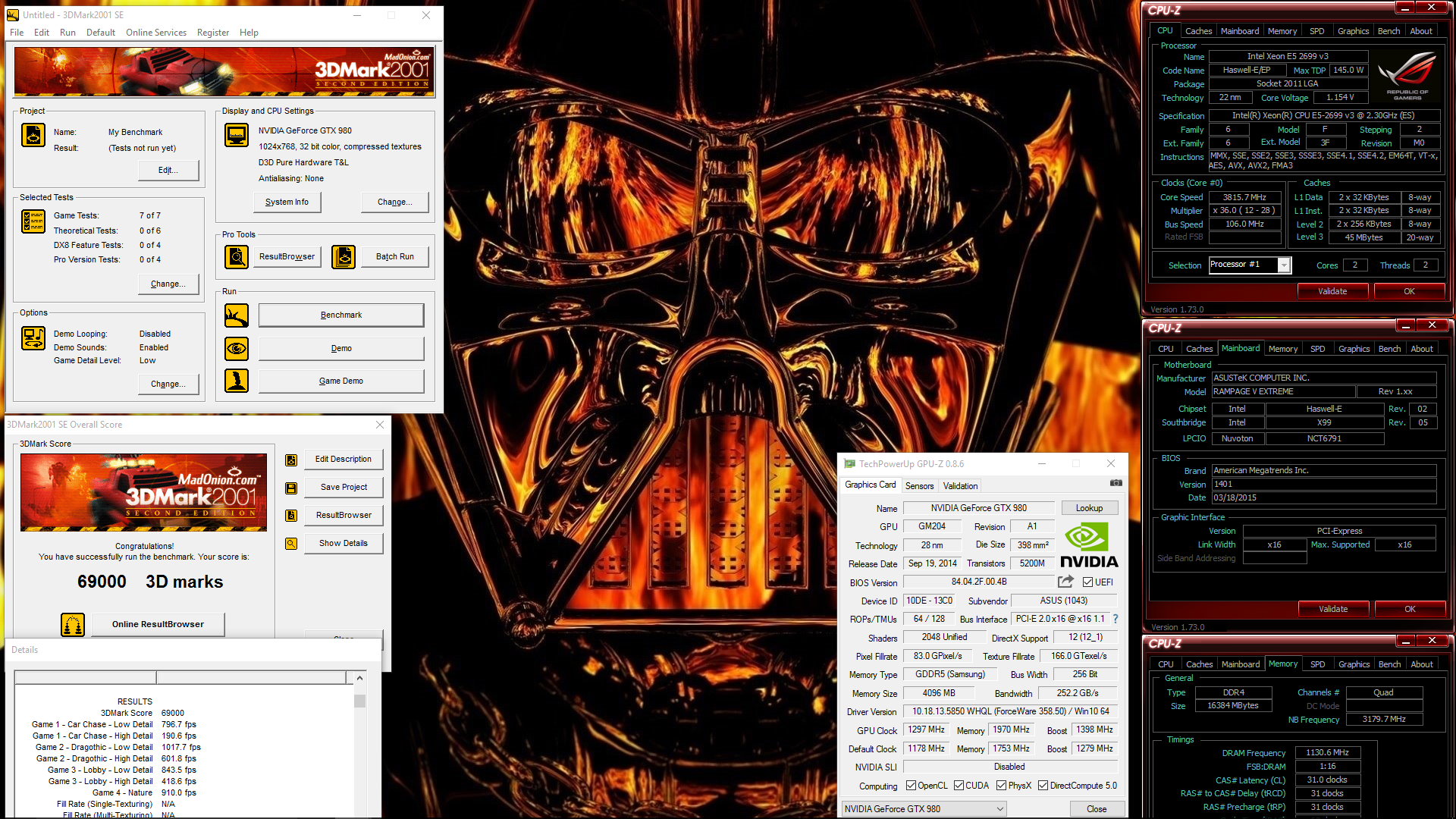
Task: Click the Edit Description icon in score window
Action: [291, 460]
